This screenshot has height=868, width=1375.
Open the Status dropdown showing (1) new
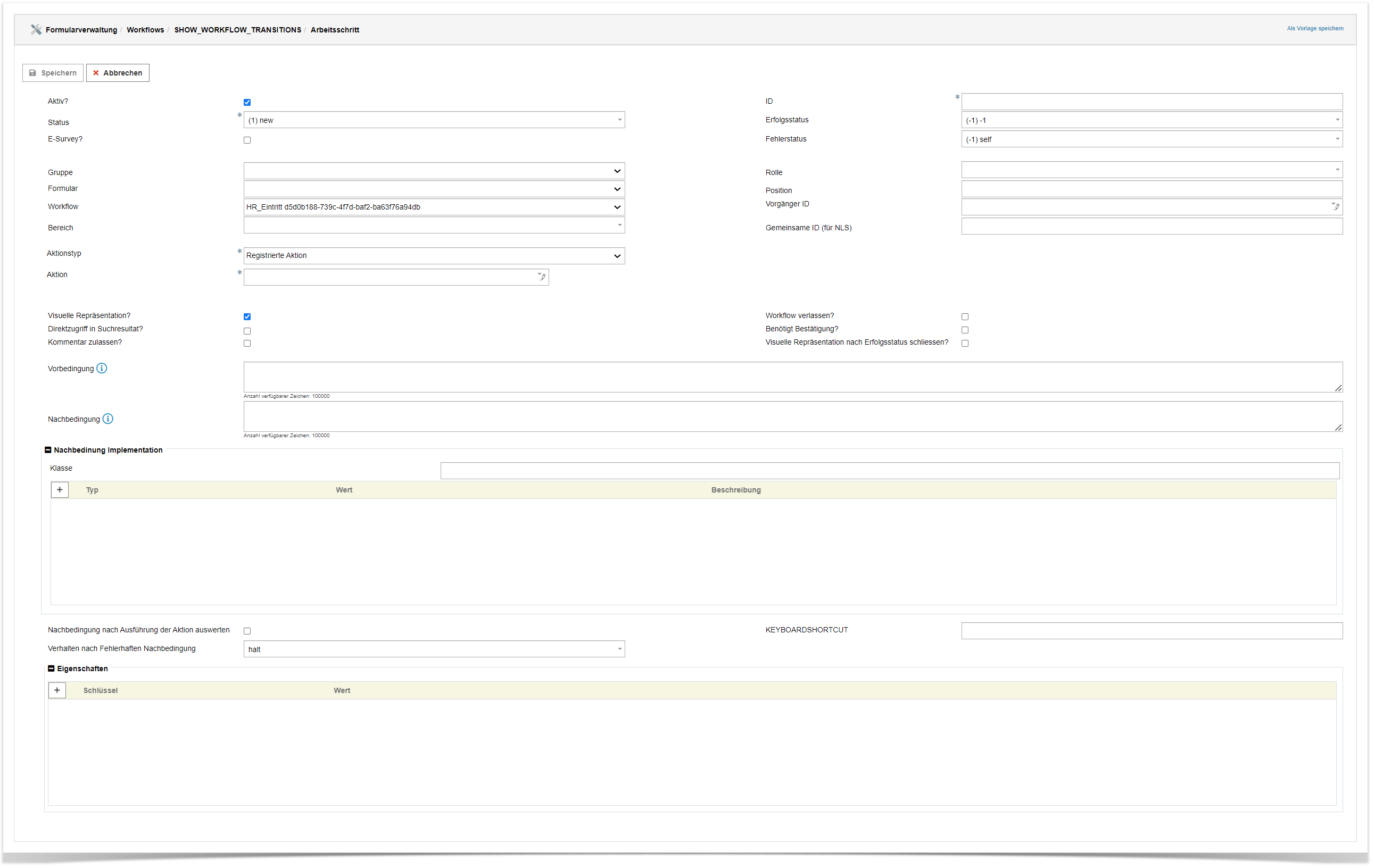[434, 120]
